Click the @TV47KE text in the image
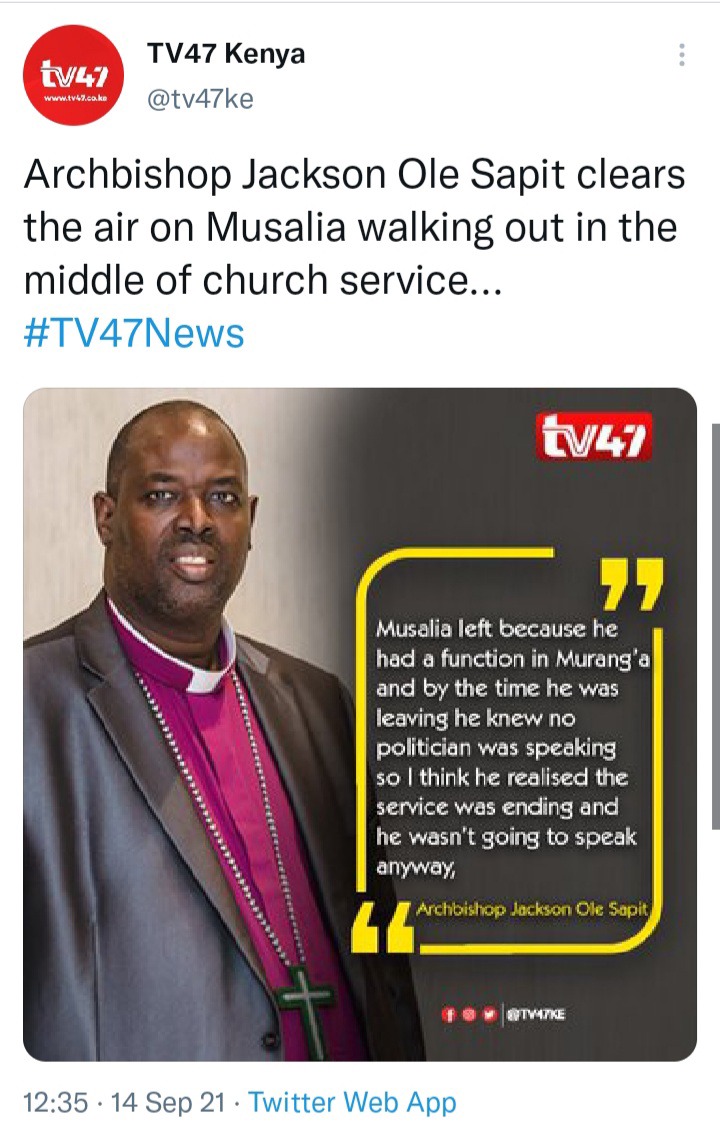Screen dimensions: 720x1139 [535, 1015]
